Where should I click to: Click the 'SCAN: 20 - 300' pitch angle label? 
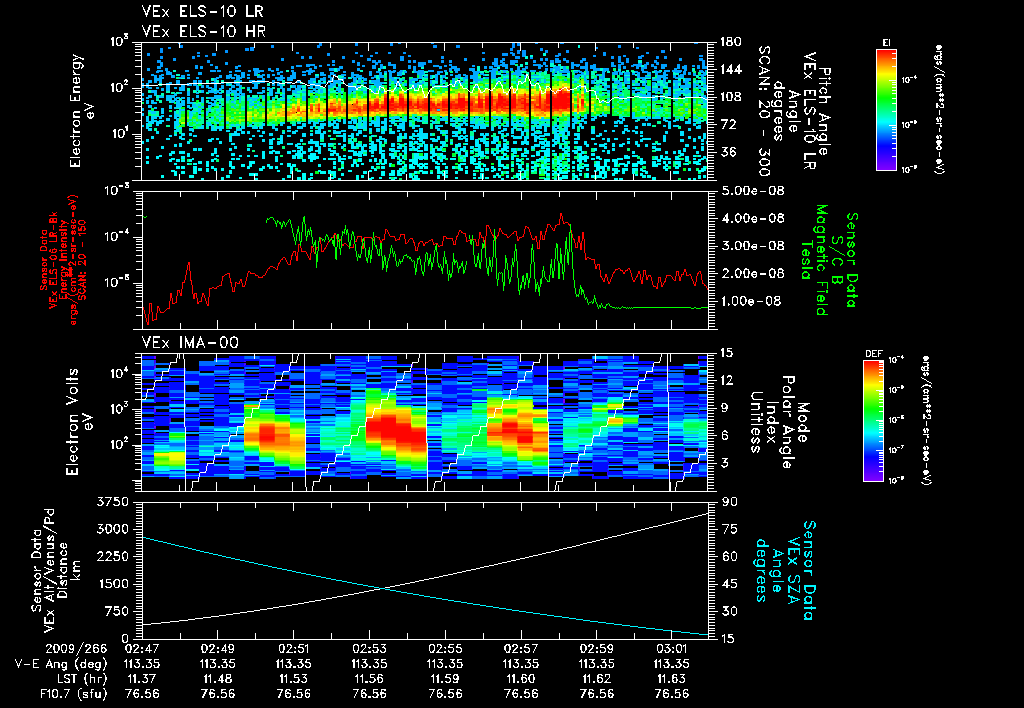click(763, 111)
